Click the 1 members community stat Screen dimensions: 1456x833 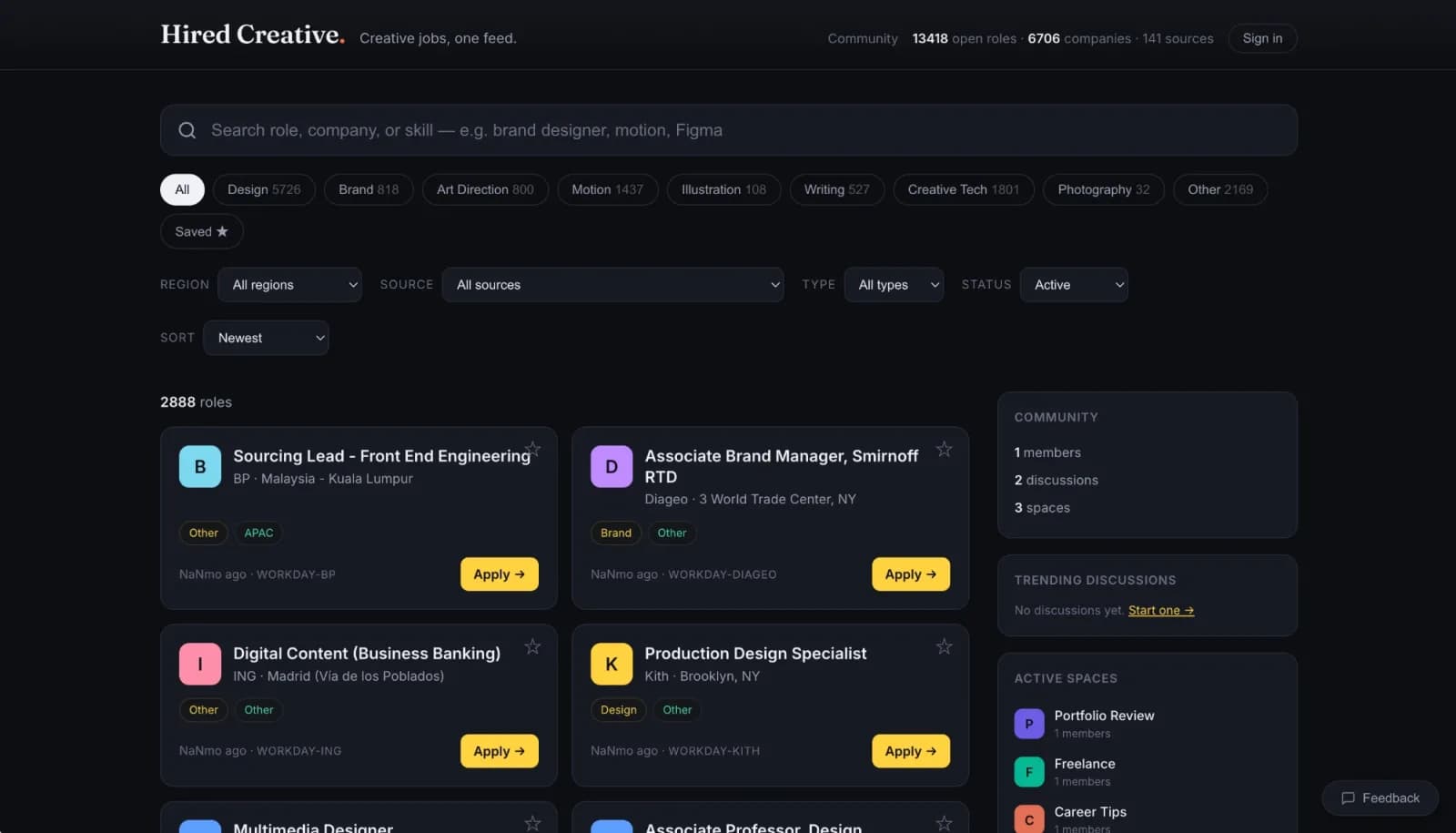click(1047, 452)
